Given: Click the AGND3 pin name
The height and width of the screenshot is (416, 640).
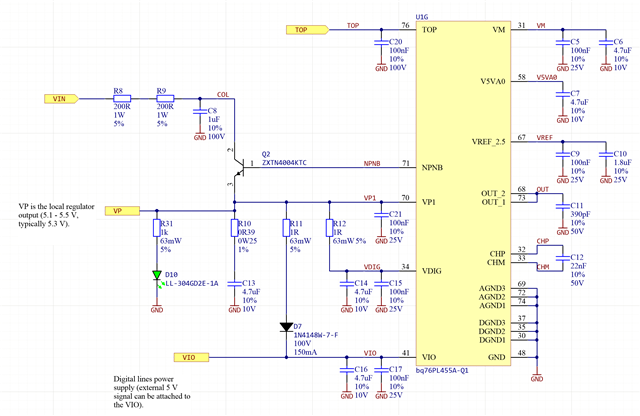Looking at the screenshot, I should coord(492,288).
